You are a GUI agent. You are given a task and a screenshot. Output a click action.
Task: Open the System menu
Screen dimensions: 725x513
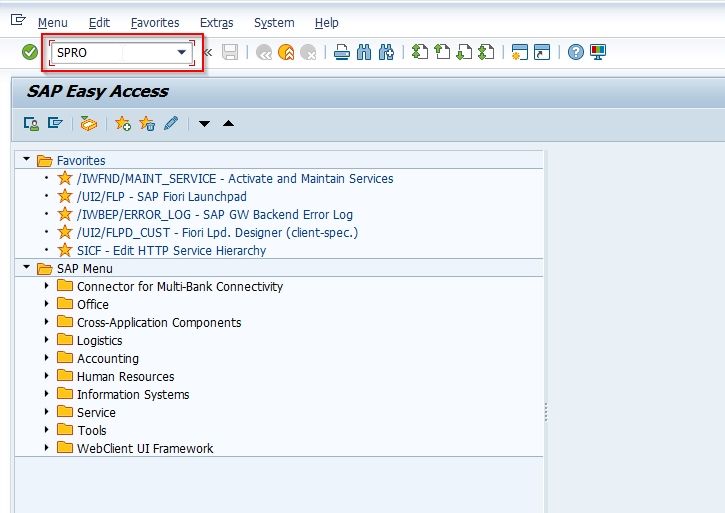[x=274, y=23]
